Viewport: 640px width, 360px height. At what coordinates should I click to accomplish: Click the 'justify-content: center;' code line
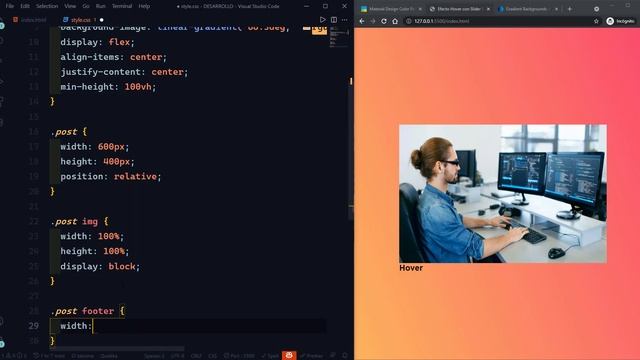(124, 72)
